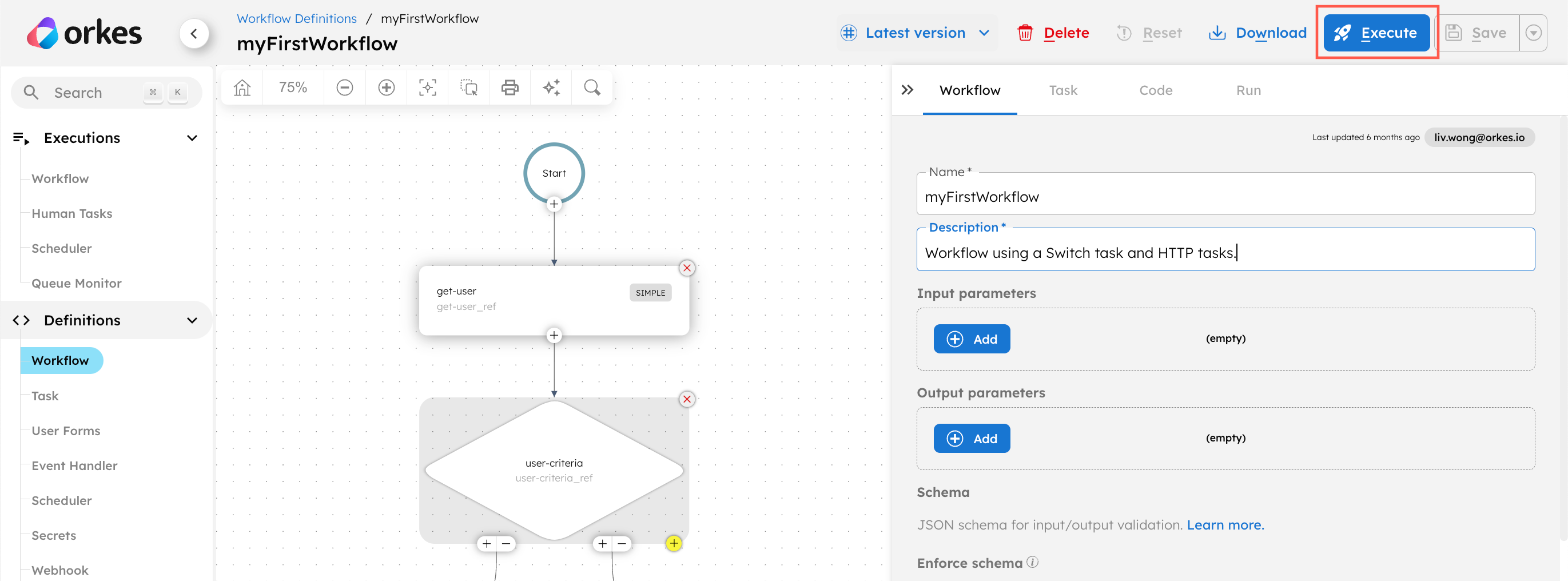Open the schema Learn more link
The image size is (1568, 581).
pyautogui.click(x=1225, y=524)
